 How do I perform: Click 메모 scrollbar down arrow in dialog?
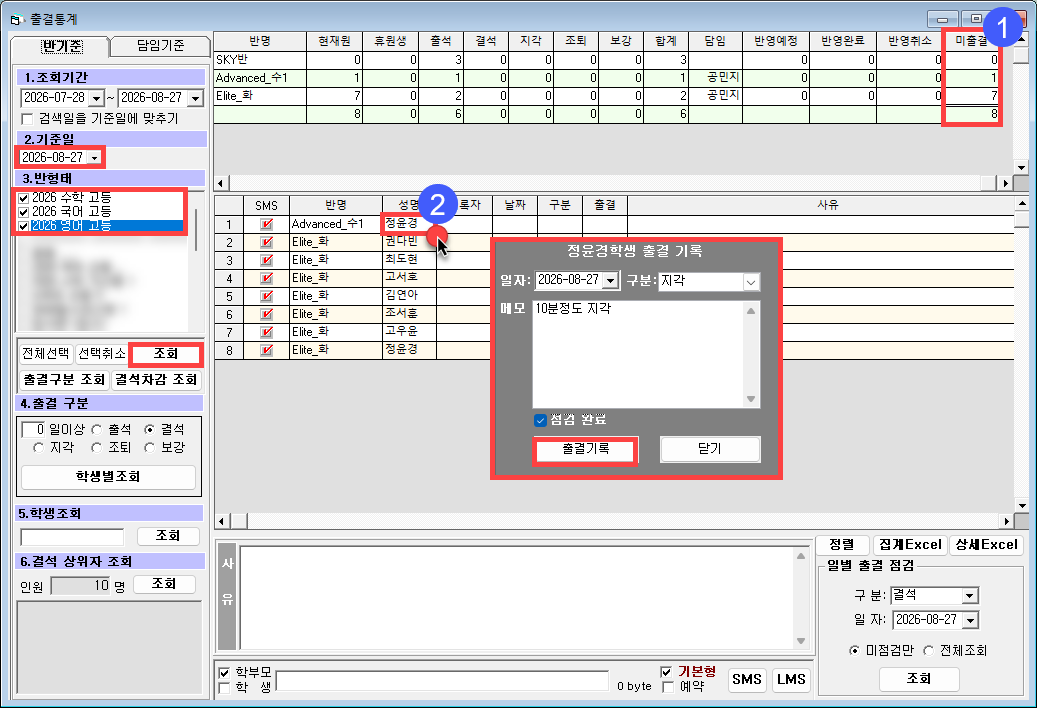point(751,399)
